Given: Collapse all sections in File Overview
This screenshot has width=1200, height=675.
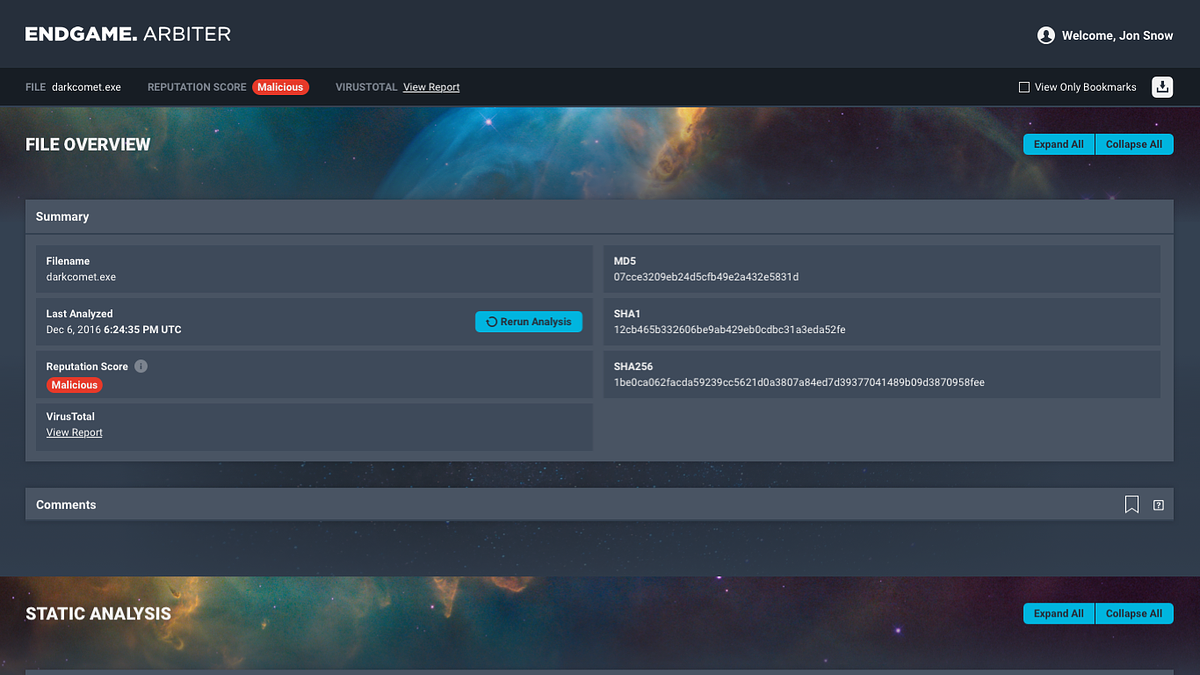Looking at the screenshot, I should click(x=1134, y=144).
